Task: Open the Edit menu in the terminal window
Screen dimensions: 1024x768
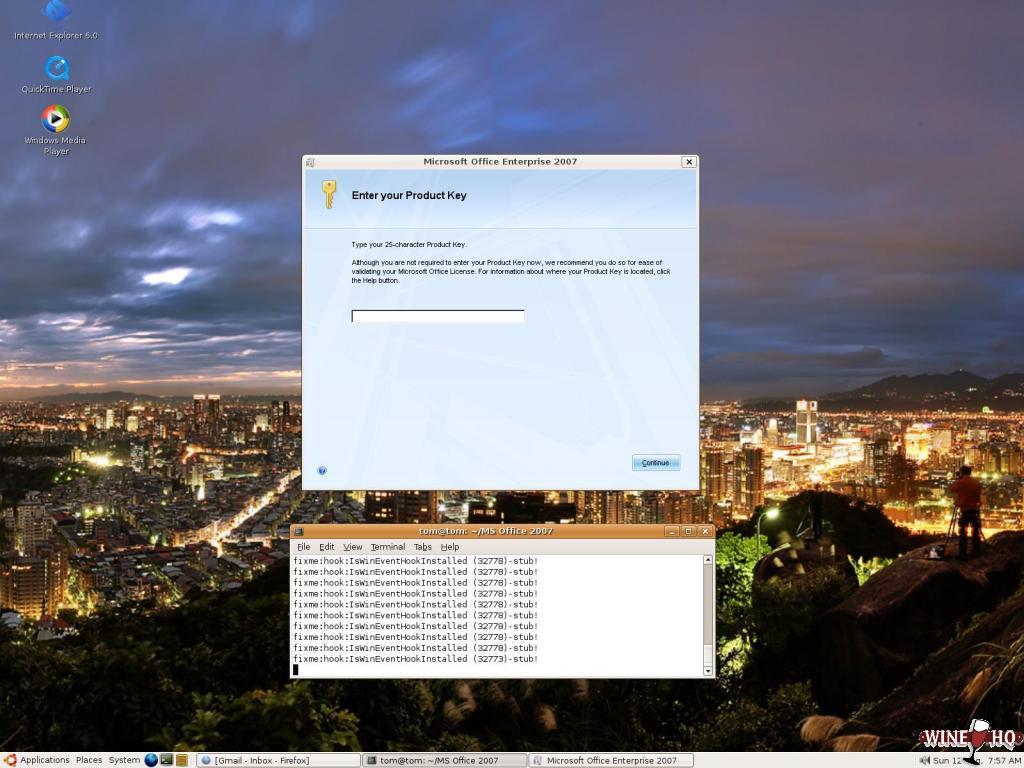Action: click(x=327, y=547)
